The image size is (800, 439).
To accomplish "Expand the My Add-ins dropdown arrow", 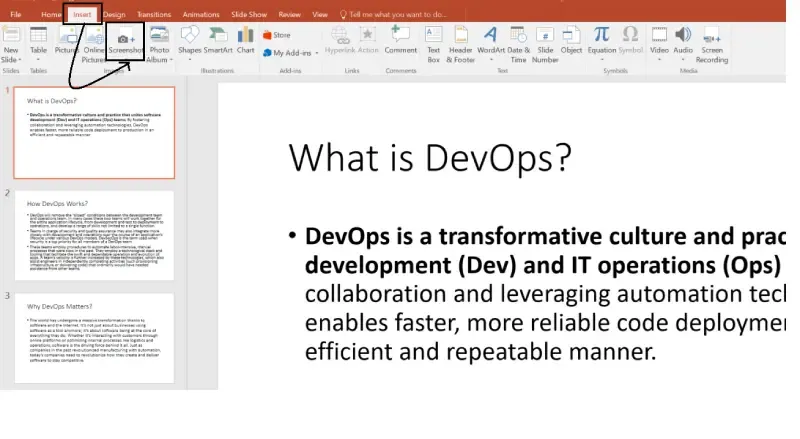I will [317, 53].
